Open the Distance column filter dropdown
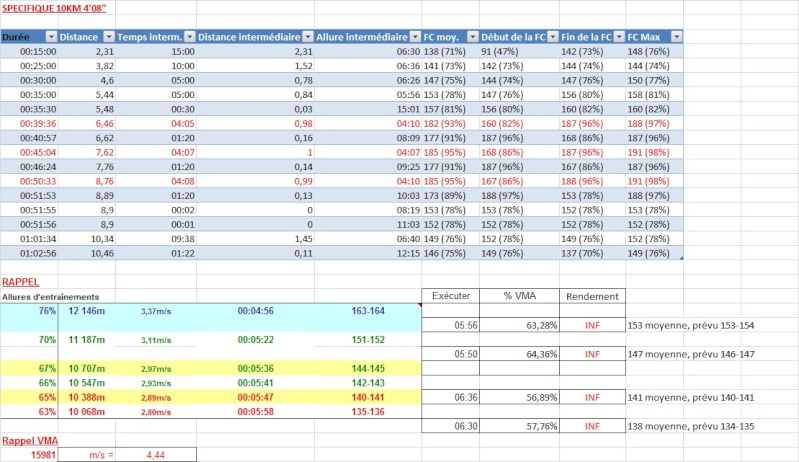This screenshot has width=799, height=462. [x=109, y=37]
